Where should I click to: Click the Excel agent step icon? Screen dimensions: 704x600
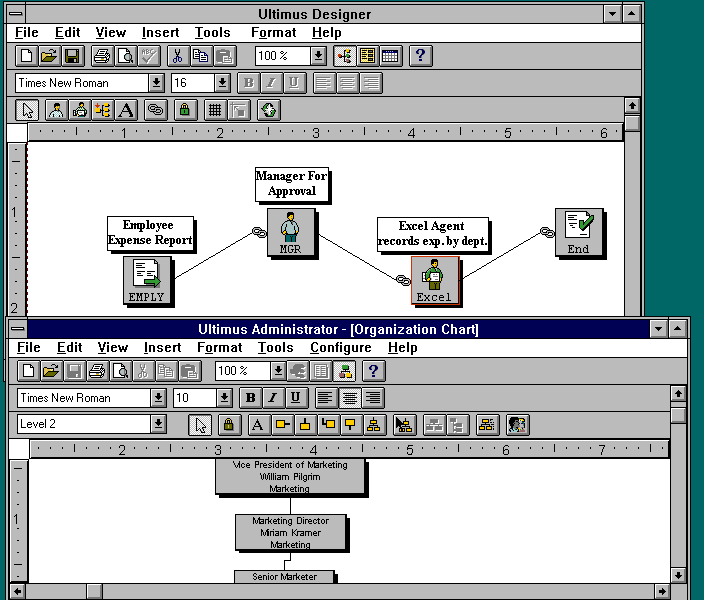coord(434,280)
